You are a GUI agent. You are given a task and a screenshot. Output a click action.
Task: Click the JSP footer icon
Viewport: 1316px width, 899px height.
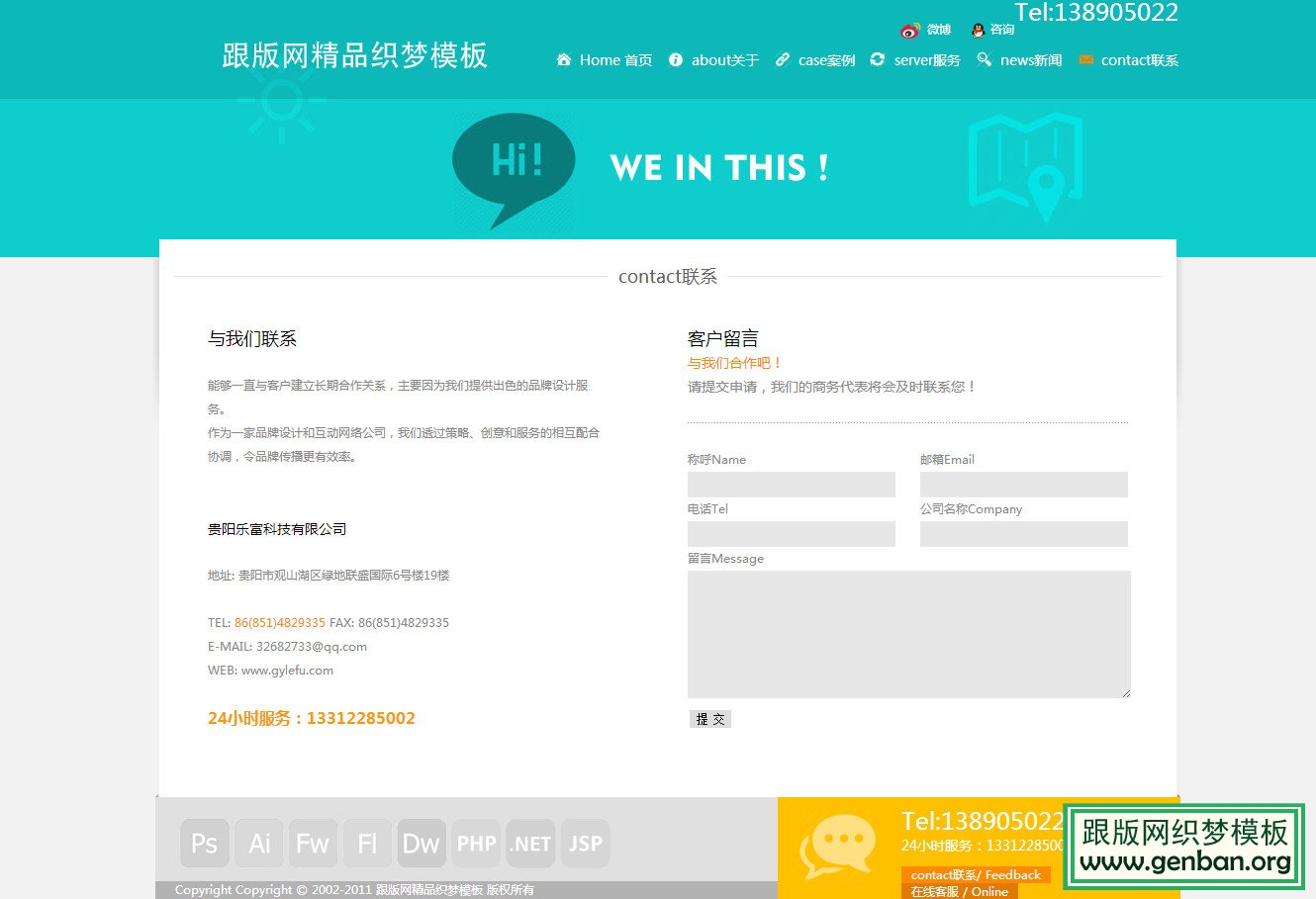tap(585, 843)
